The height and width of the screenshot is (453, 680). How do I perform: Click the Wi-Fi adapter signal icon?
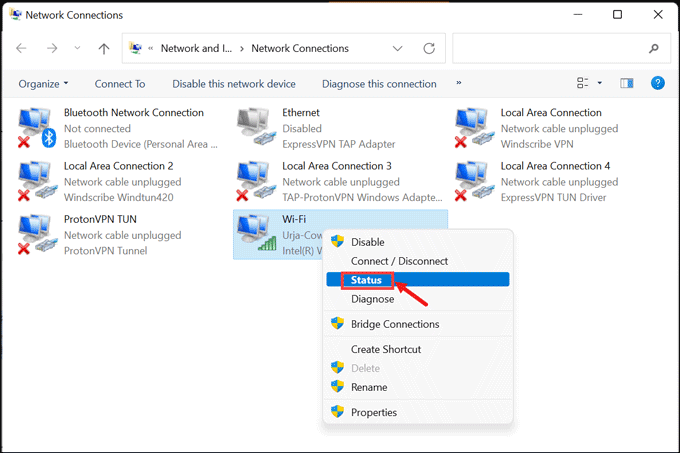[x=255, y=234]
